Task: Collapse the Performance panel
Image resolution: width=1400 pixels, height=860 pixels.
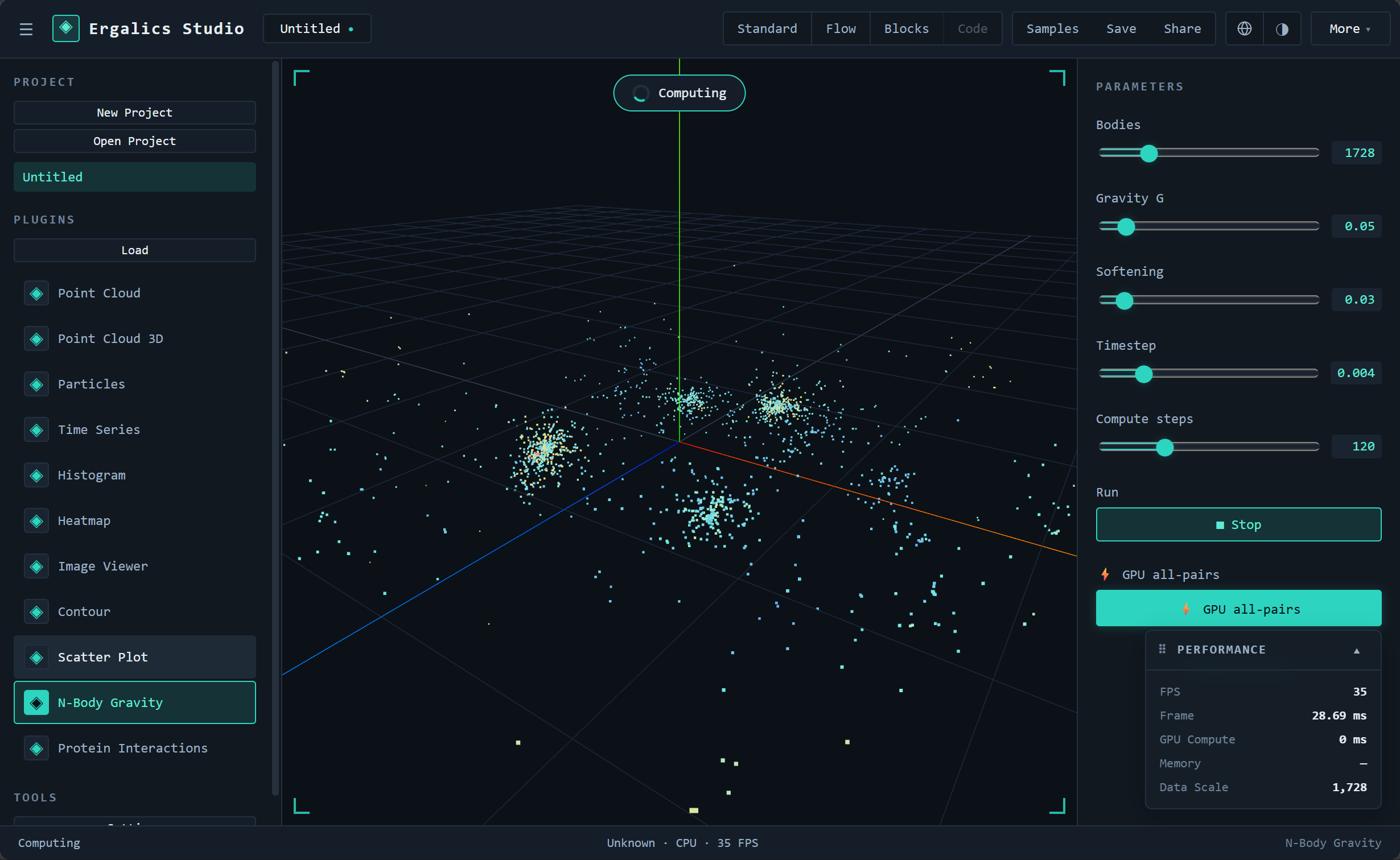Action: pos(1357,650)
